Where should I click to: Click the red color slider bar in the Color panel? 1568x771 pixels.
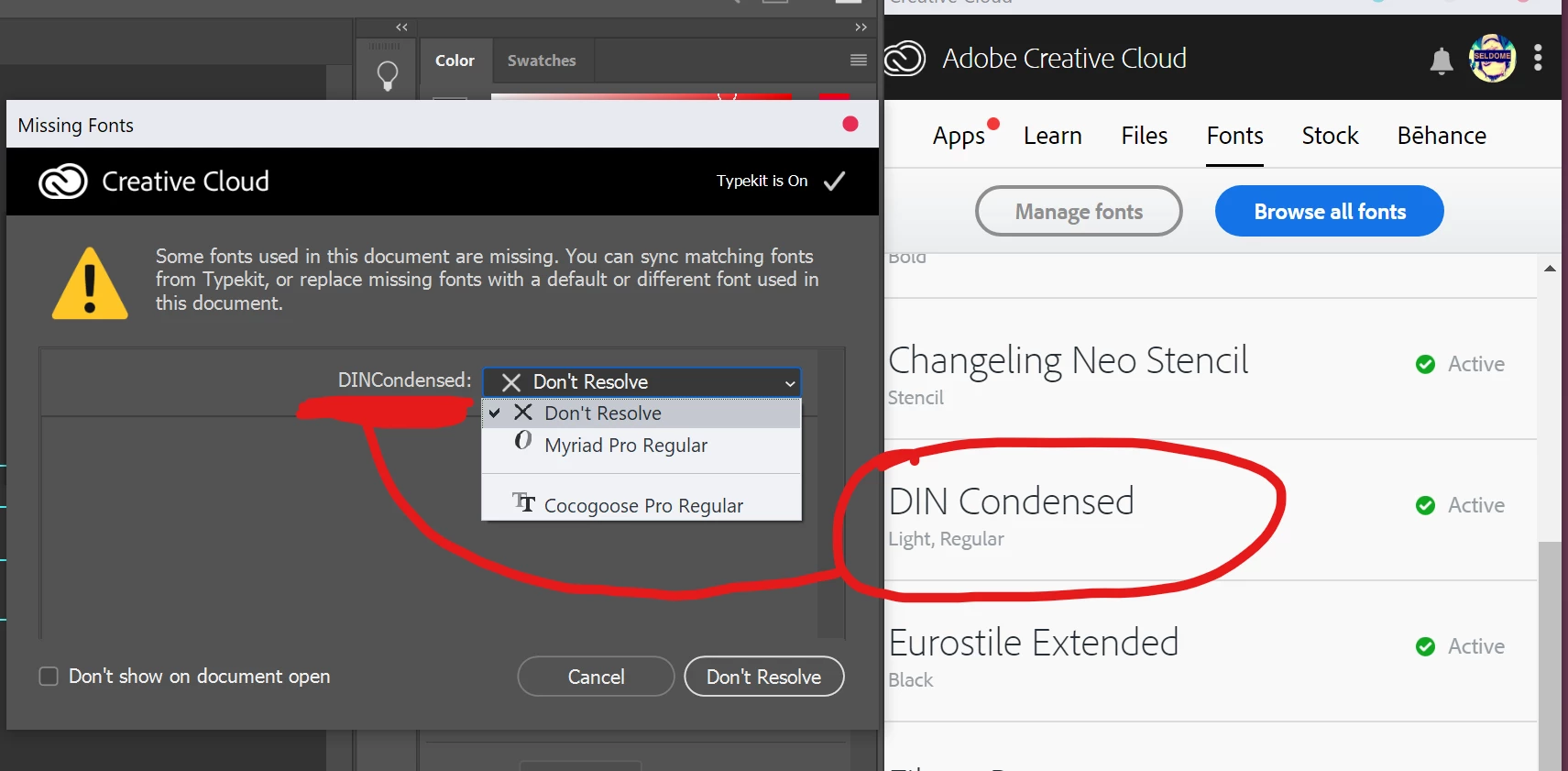pos(641,96)
